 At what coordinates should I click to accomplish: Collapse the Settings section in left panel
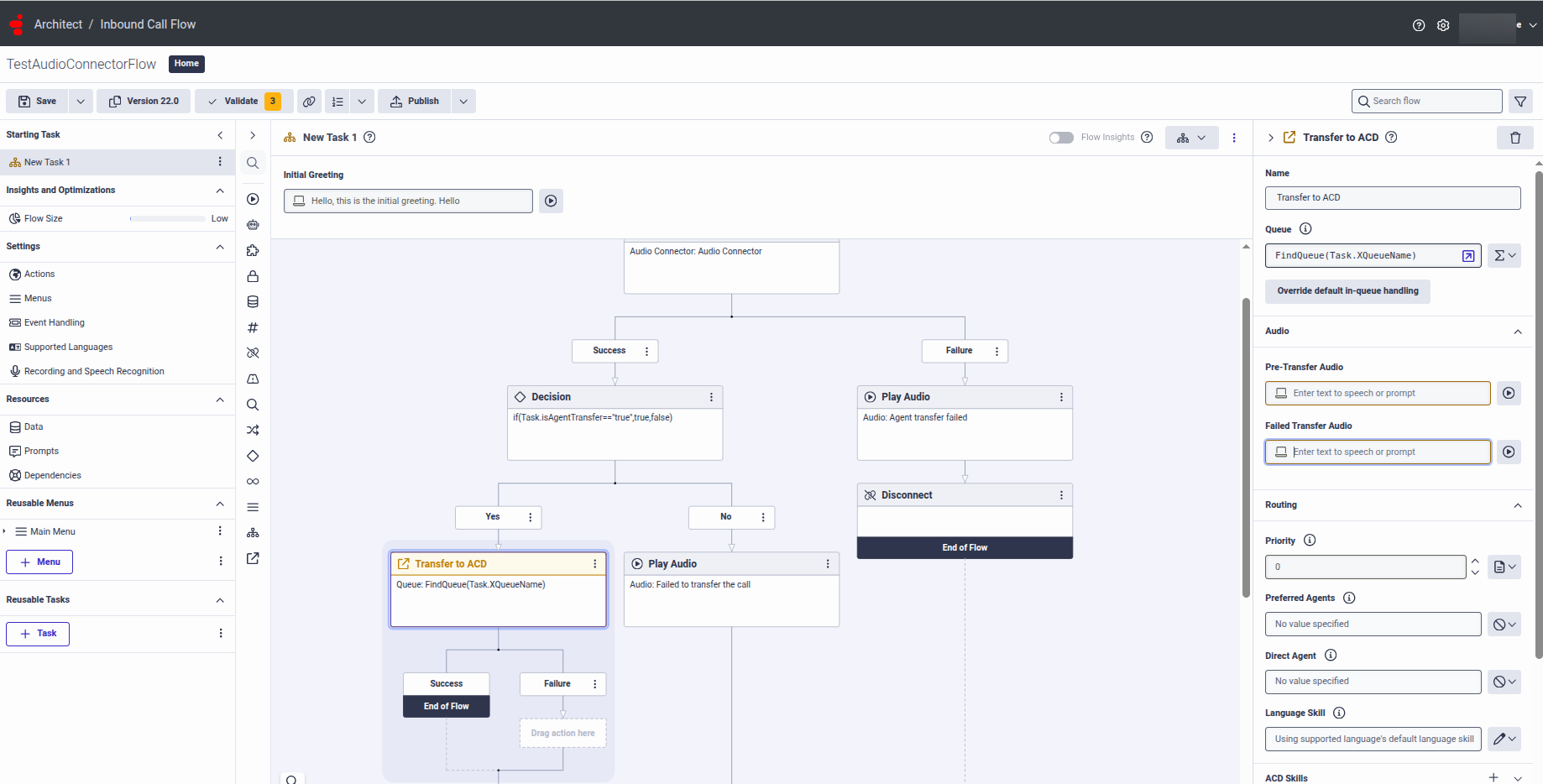click(x=220, y=247)
